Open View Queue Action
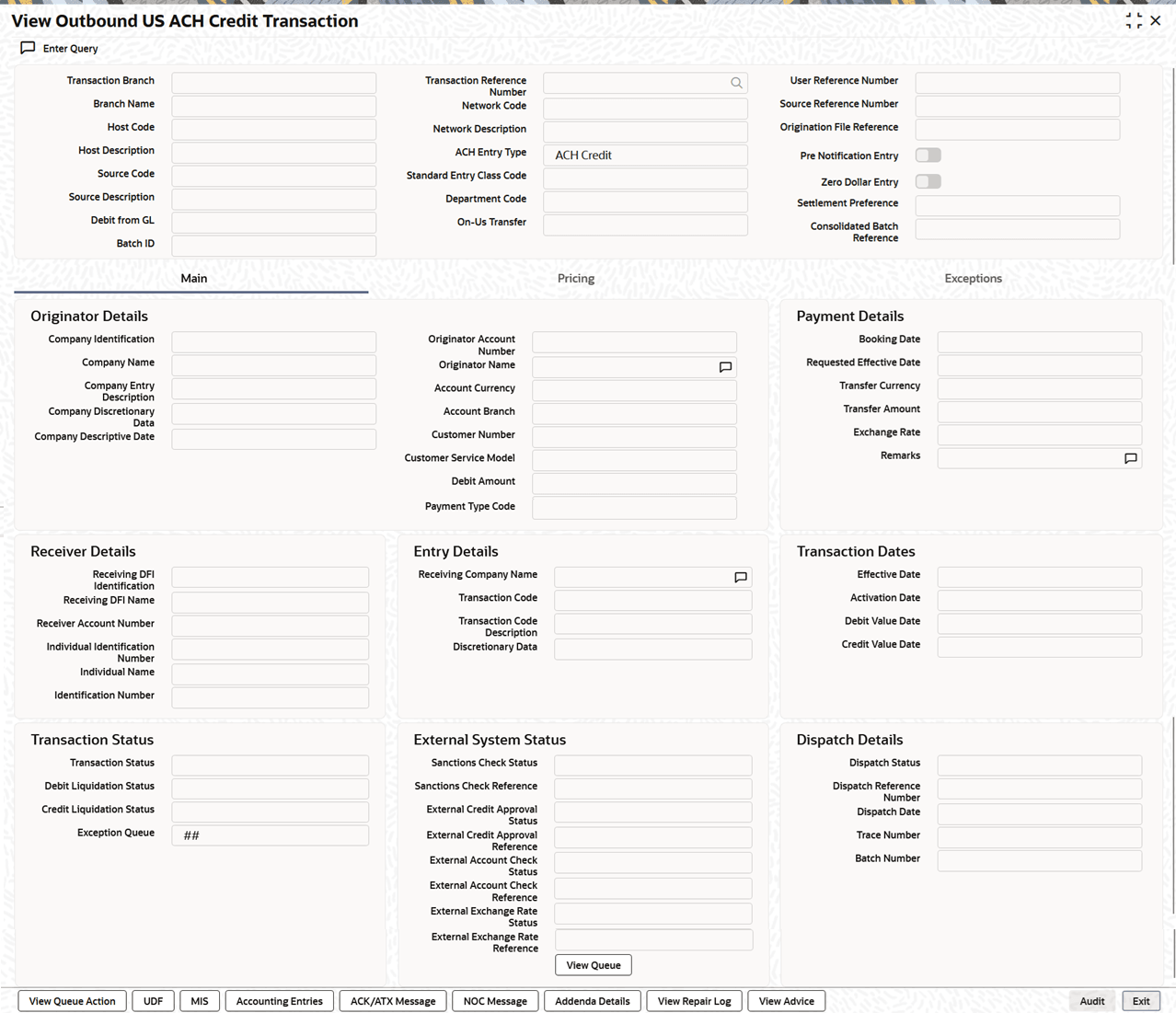Screen dimensions: 1176x1013 click(x=72, y=1001)
